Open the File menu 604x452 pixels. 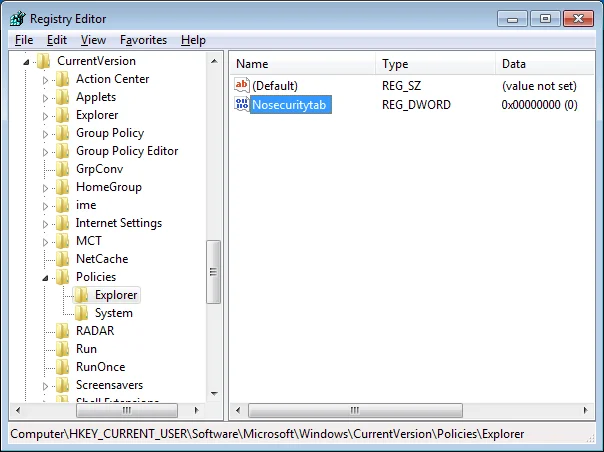coord(24,40)
